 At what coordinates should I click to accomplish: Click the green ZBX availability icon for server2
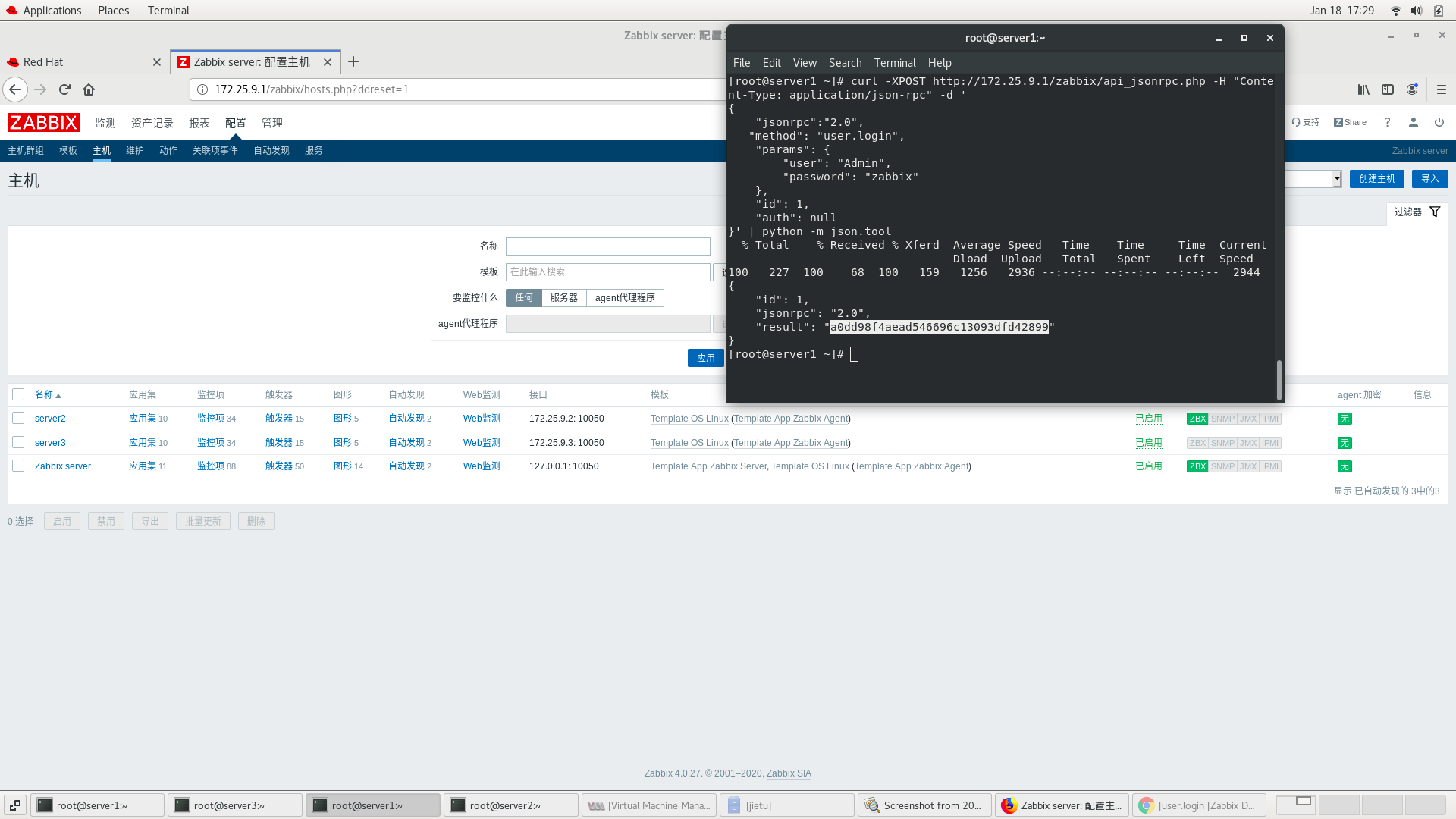pyautogui.click(x=1197, y=418)
